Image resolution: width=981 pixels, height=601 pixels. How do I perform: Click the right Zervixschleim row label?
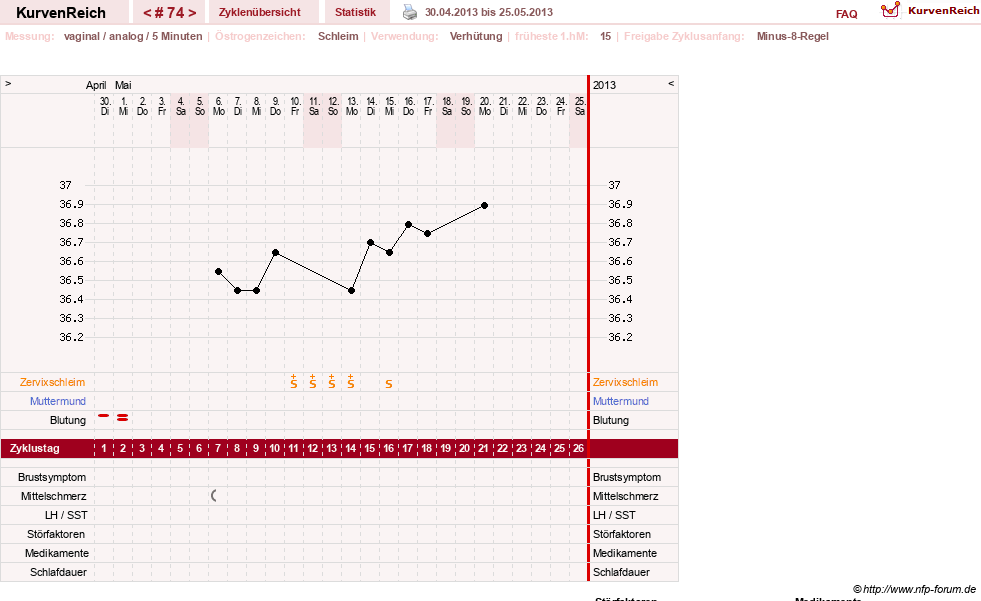pos(626,382)
